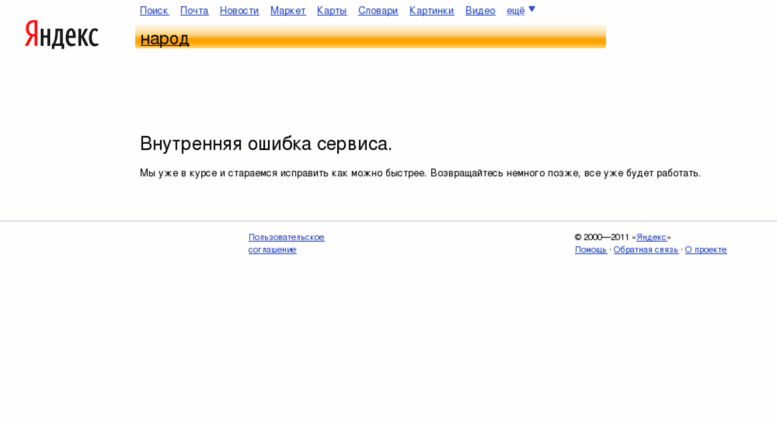Image resolution: width=777 pixels, height=423 pixels.
Task: Open the Обратная связь footer link
Action: coord(646,250)
